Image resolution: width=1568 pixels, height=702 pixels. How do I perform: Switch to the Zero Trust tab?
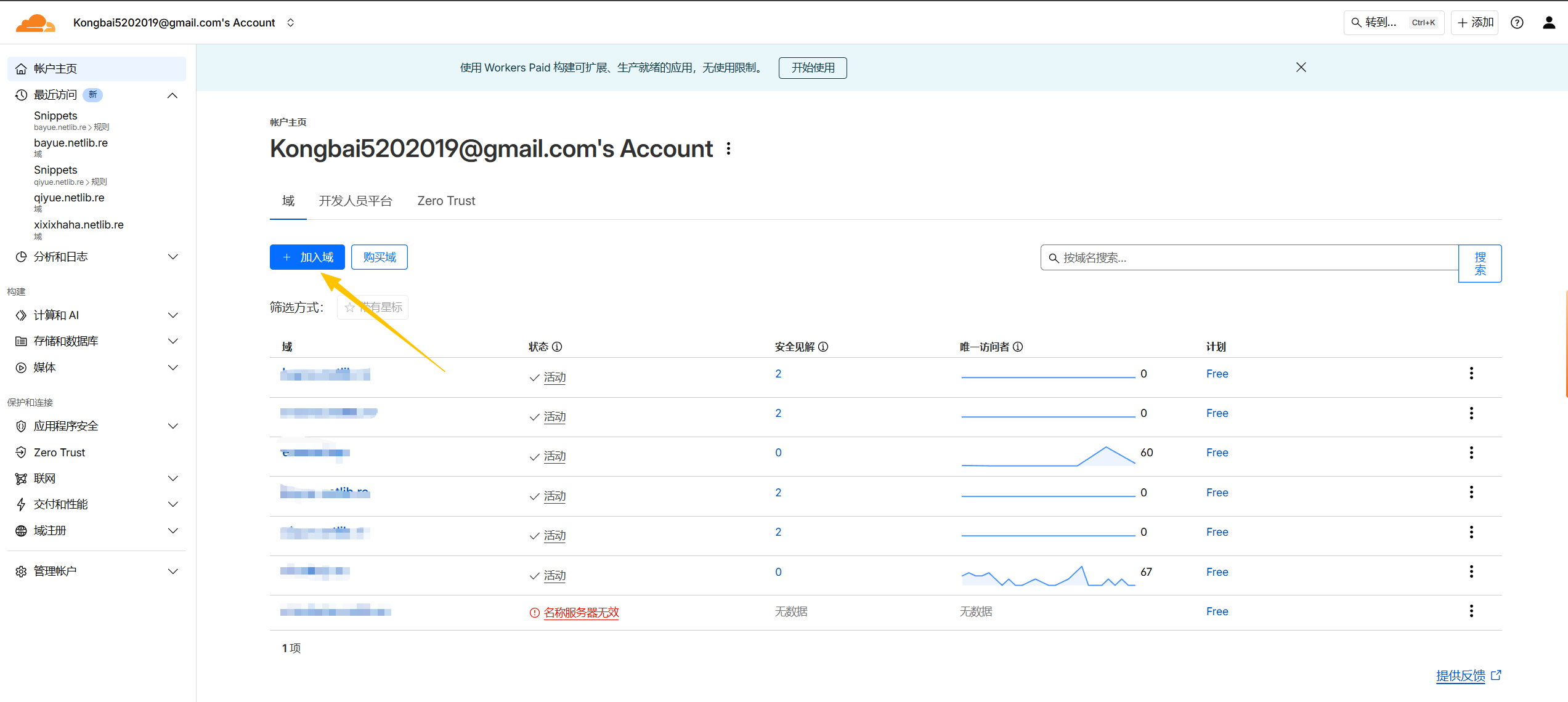[x=446, y=201]
